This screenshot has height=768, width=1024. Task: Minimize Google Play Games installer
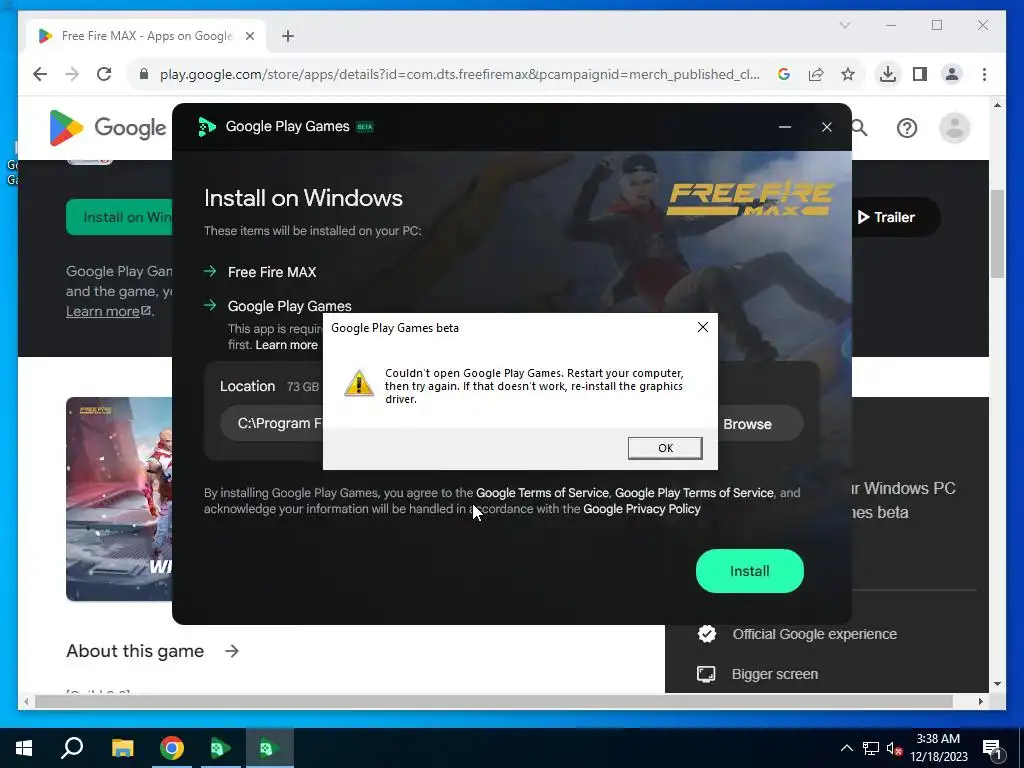coord(785,127)
